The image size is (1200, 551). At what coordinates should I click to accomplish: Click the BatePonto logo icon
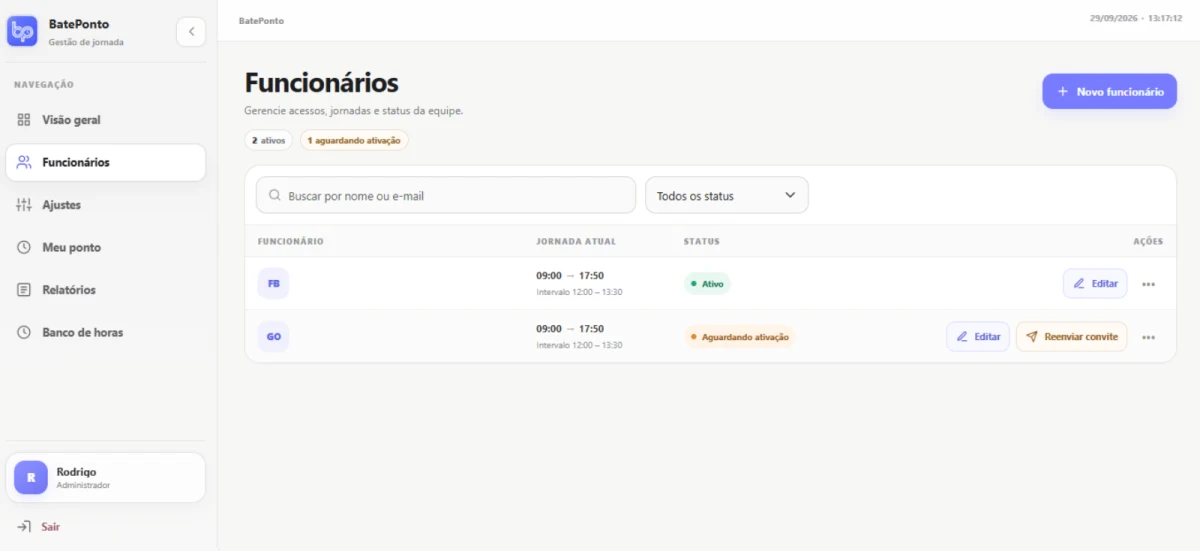coord(22,31)
